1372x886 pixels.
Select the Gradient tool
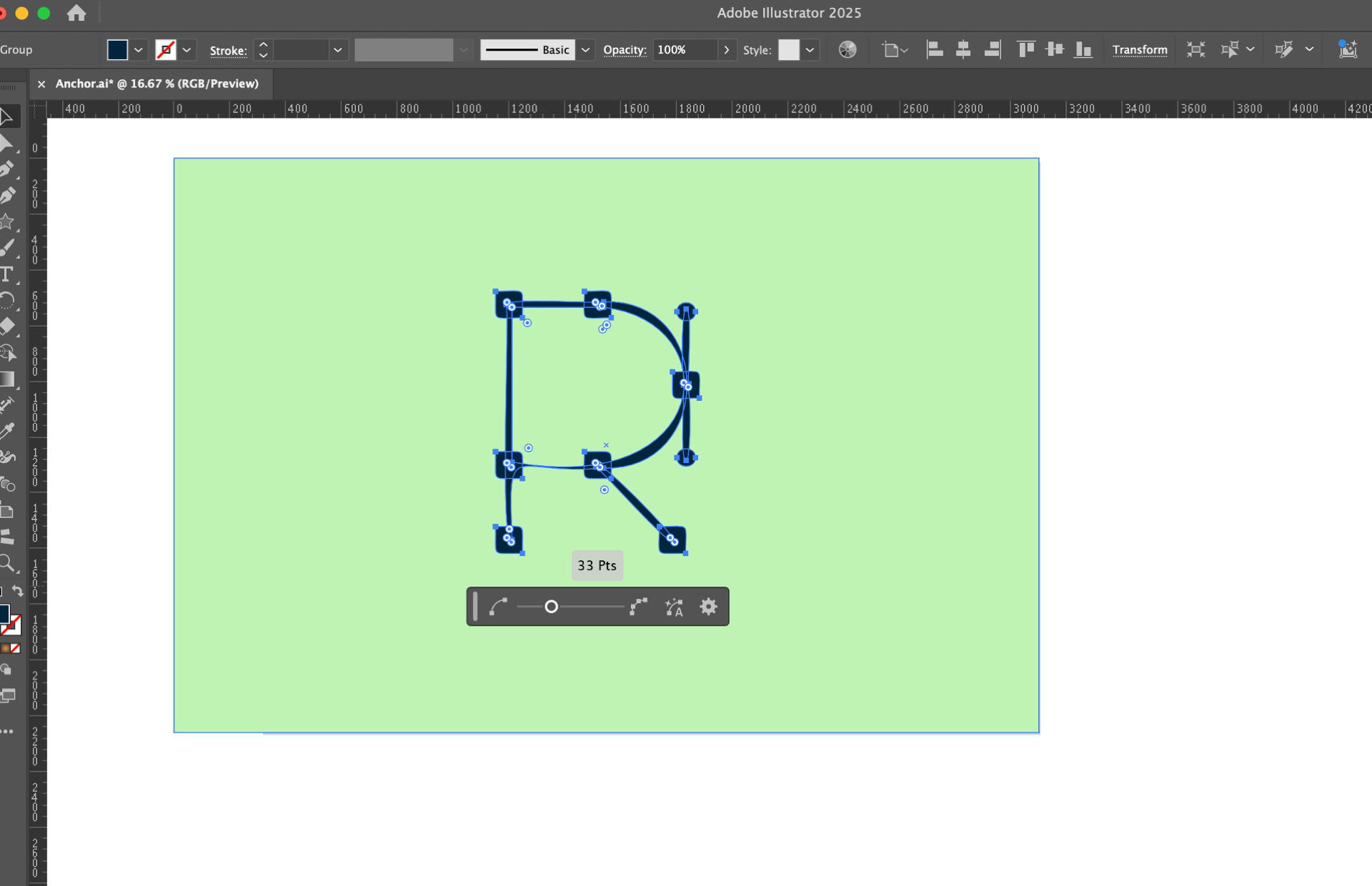click(x=8, y=379)
